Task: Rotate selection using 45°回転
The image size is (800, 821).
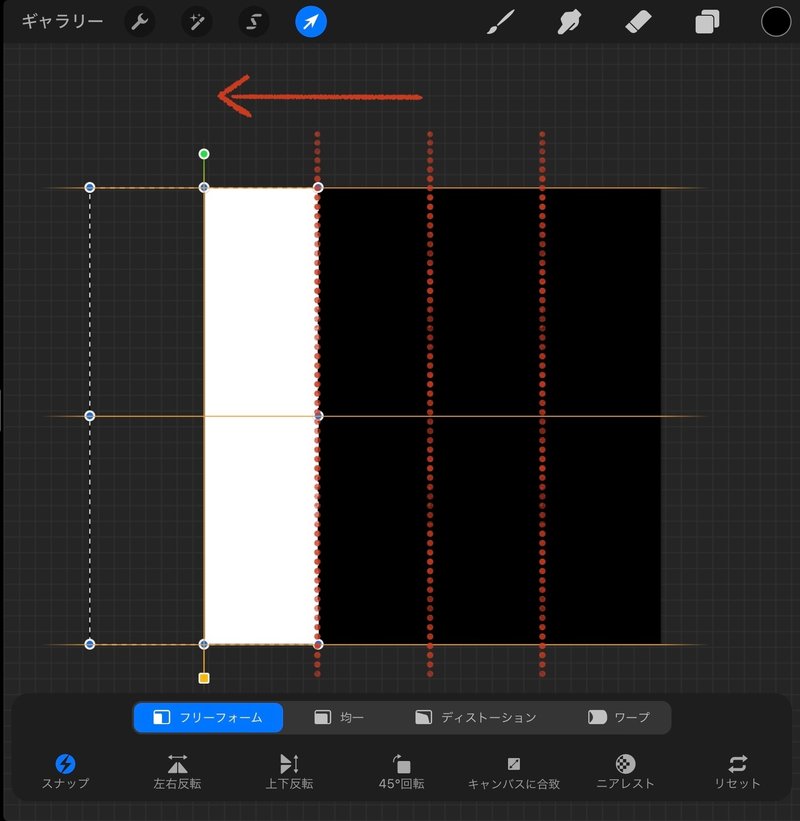Action: [402, 771]
